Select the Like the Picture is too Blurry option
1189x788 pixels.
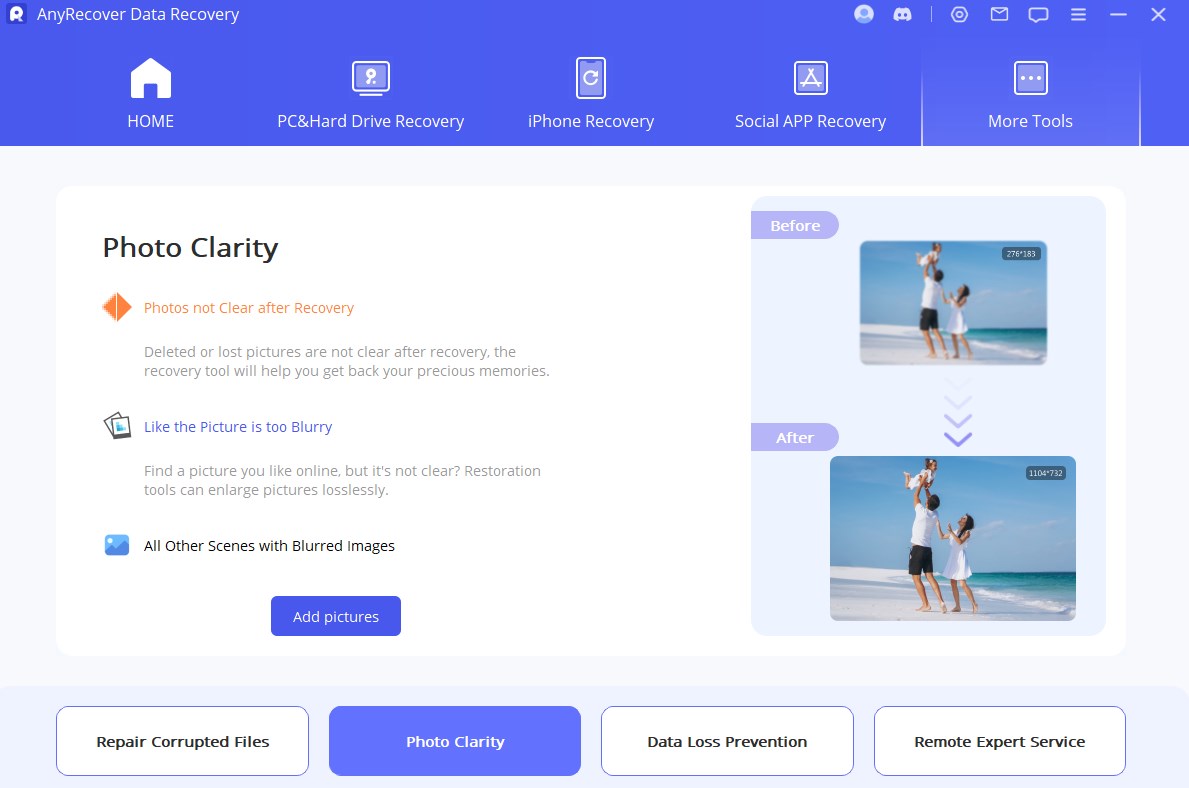pos(238,426)
